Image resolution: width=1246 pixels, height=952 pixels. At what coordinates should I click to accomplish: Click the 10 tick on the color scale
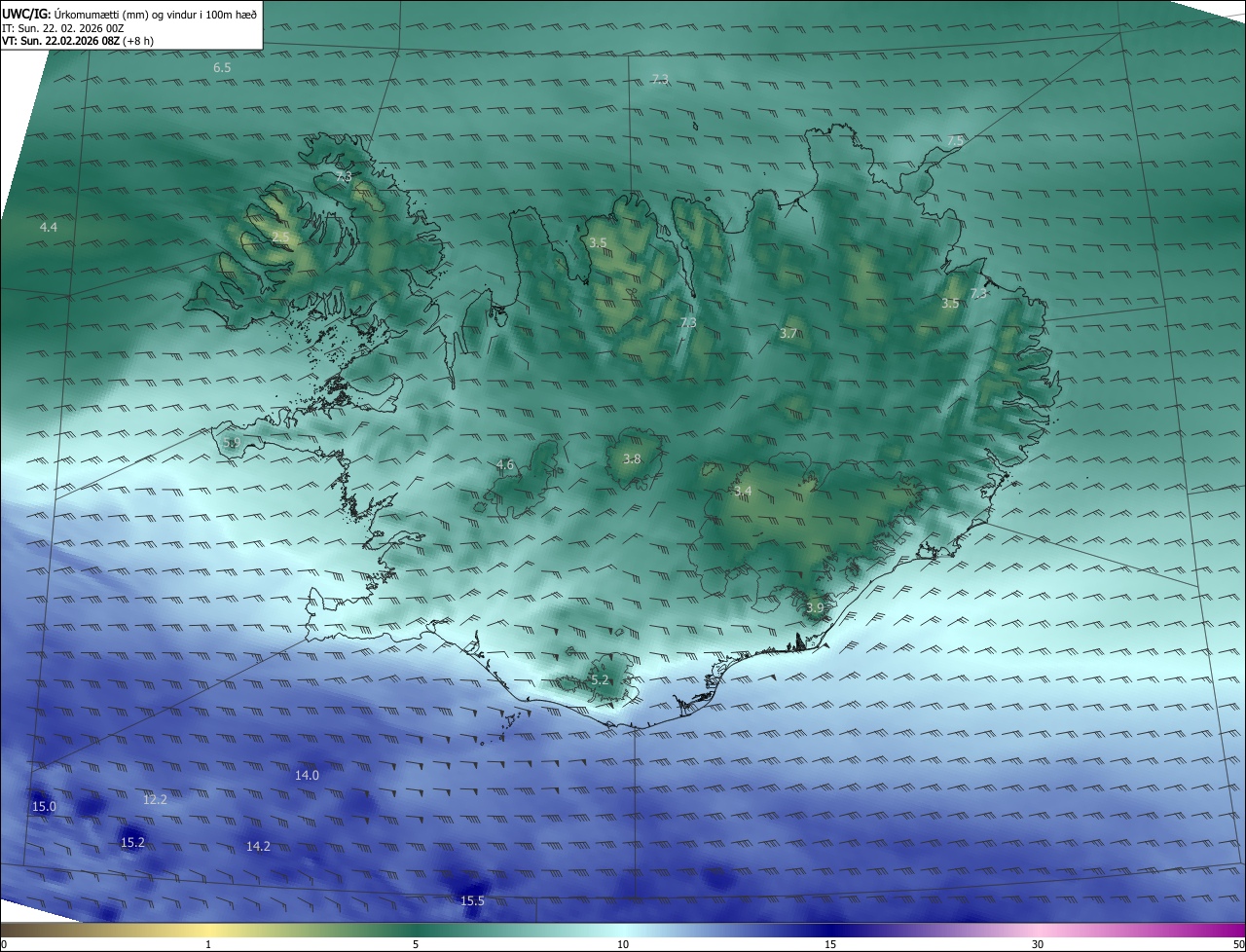[x=623, y=944]
